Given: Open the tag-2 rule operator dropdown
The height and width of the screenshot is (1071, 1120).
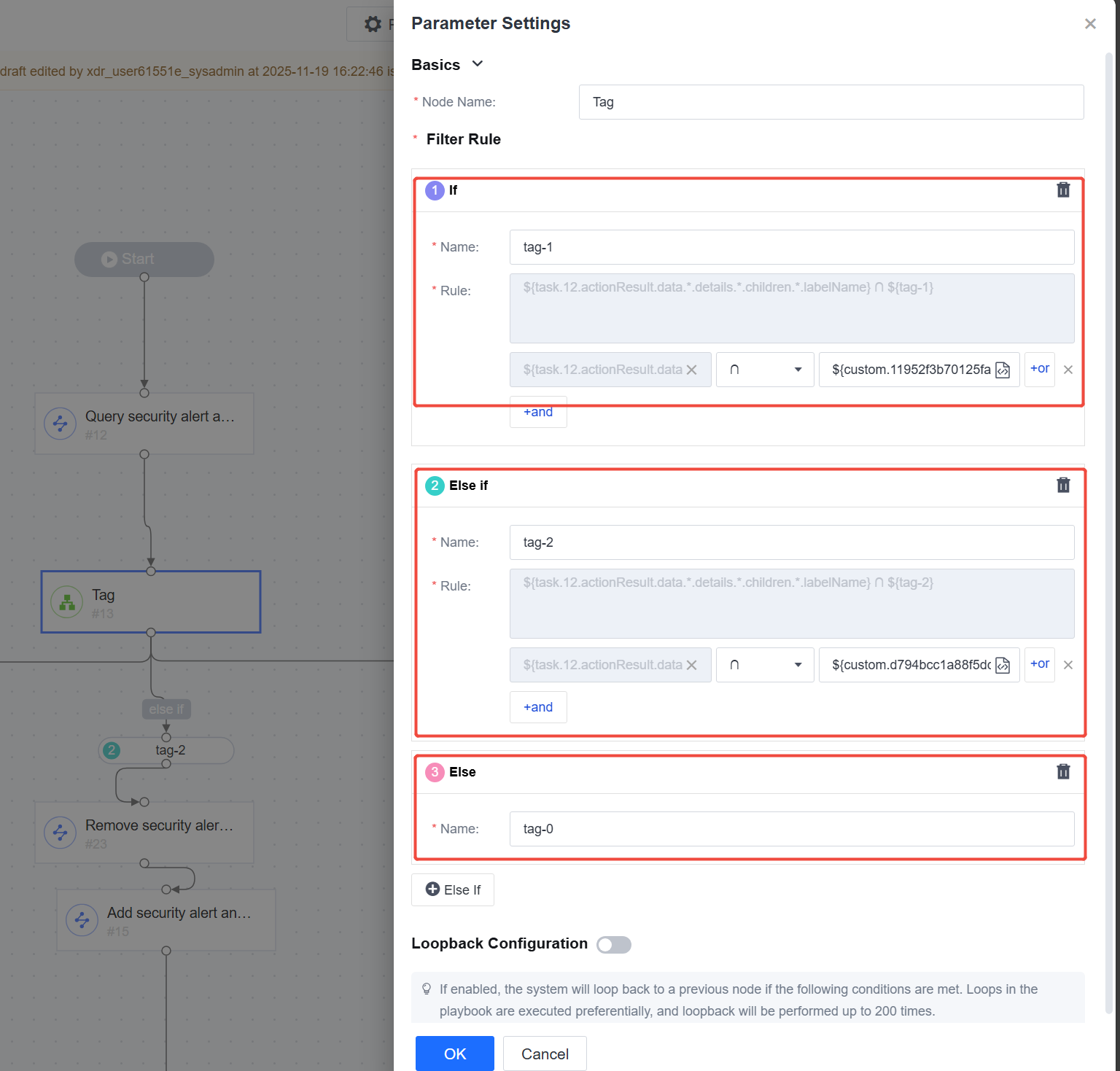Looking at the screenshot, I should (765, 665).
